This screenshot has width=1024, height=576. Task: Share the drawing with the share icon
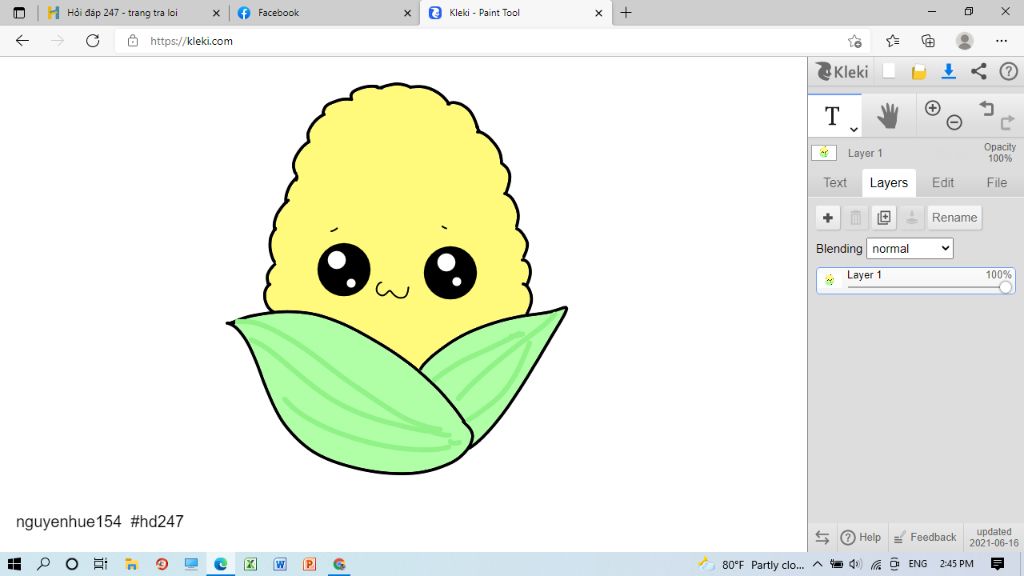pyautogui.click(x=978, y=71)
